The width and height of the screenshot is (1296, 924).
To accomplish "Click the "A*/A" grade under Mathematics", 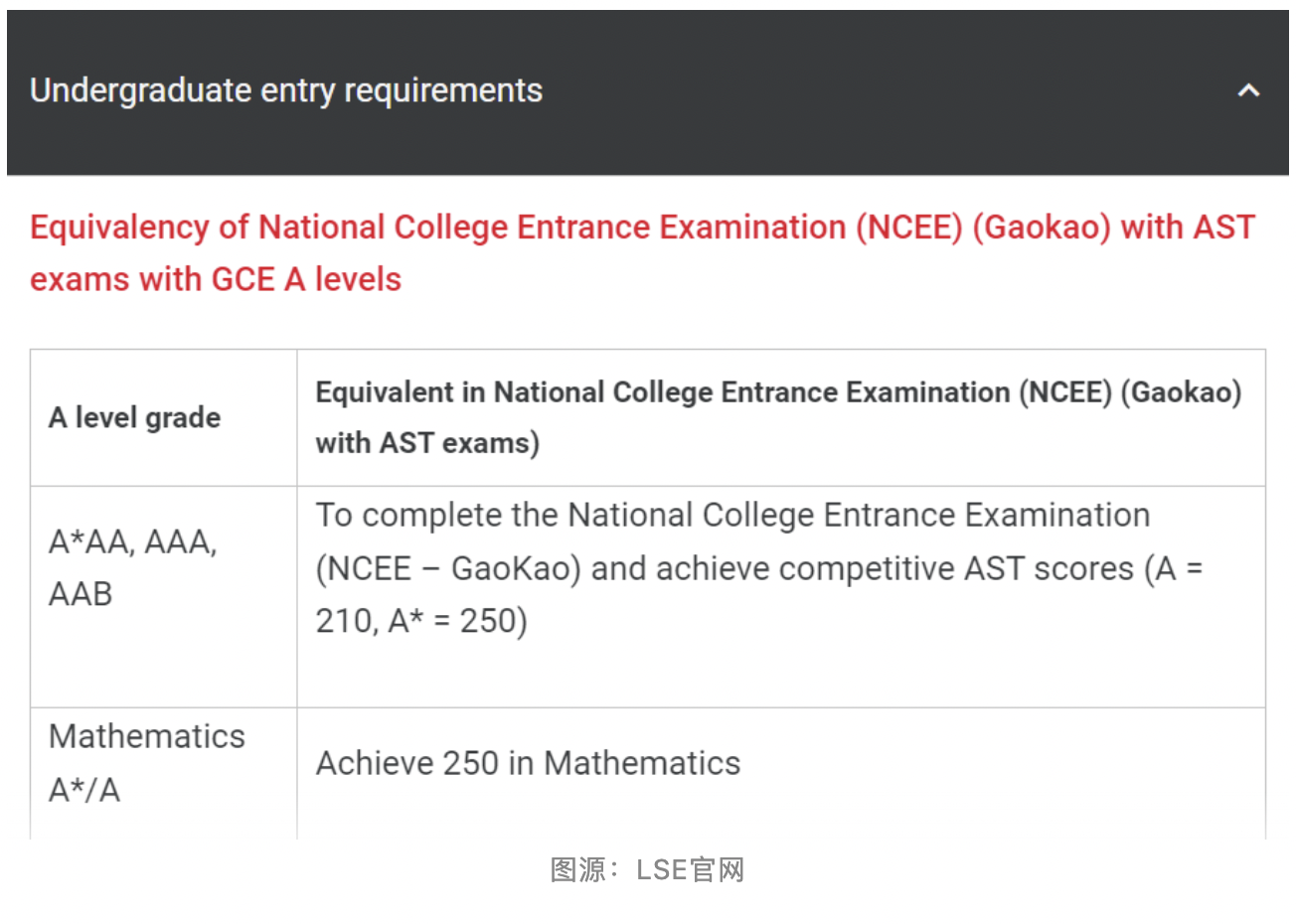I will 84,790.
